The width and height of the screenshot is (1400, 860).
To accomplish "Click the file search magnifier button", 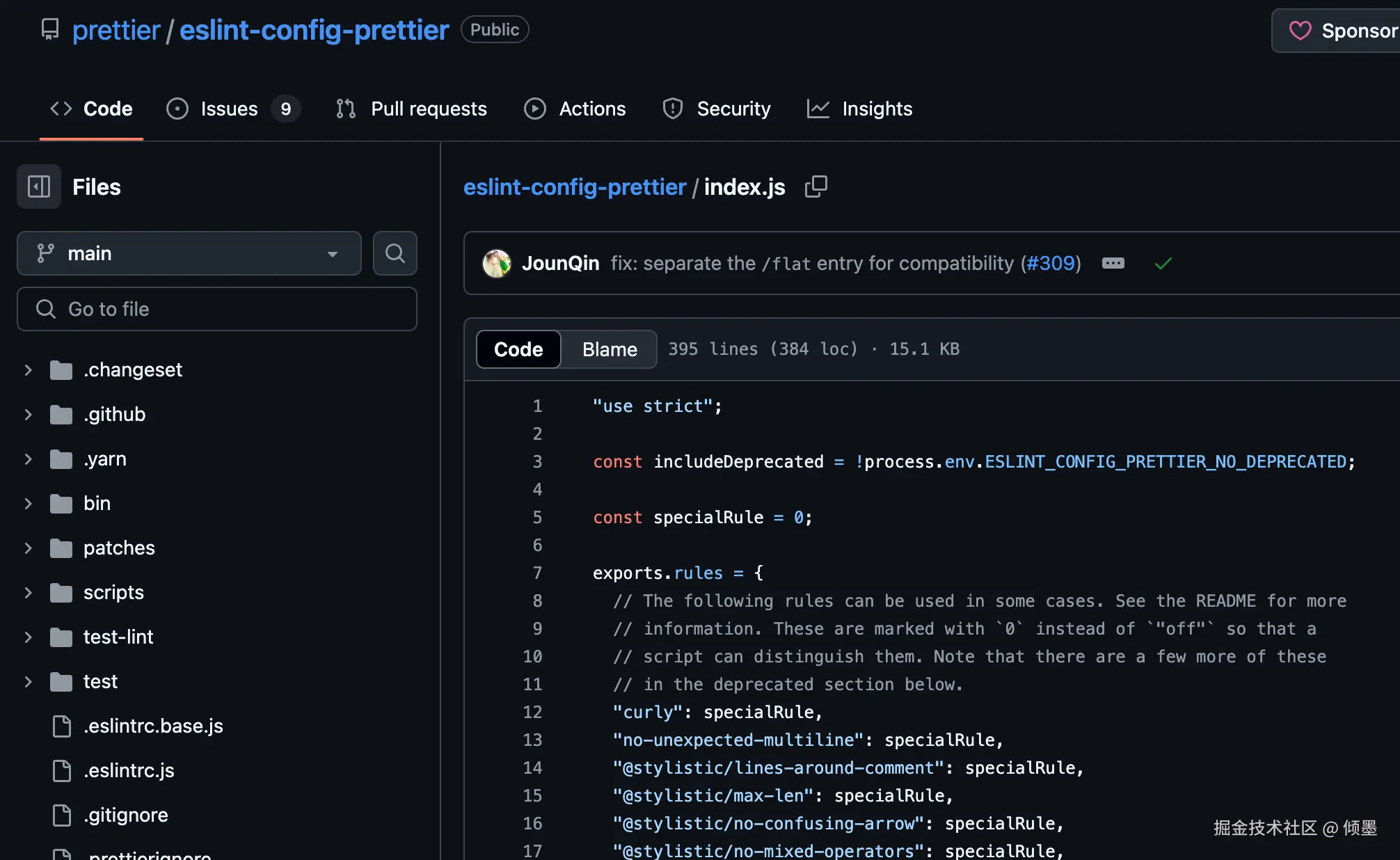I will coord(395,253).
